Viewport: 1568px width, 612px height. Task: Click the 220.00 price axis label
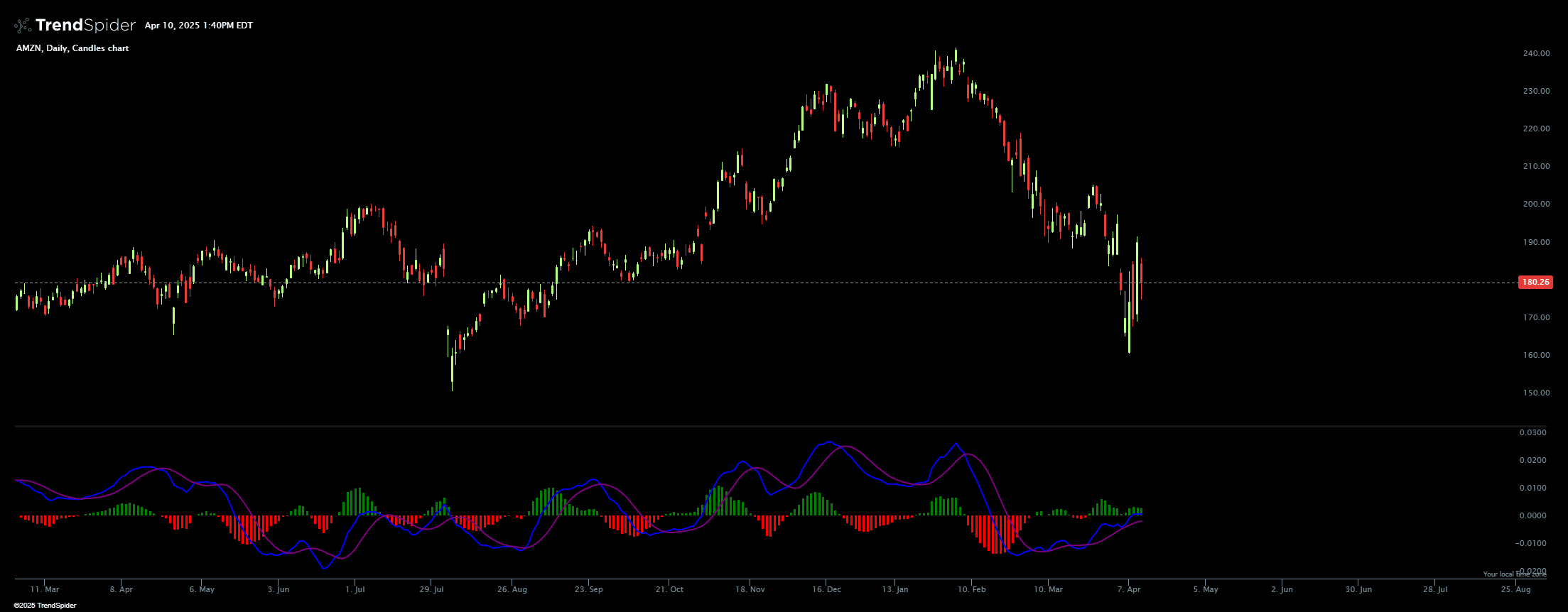point(1537,129)
